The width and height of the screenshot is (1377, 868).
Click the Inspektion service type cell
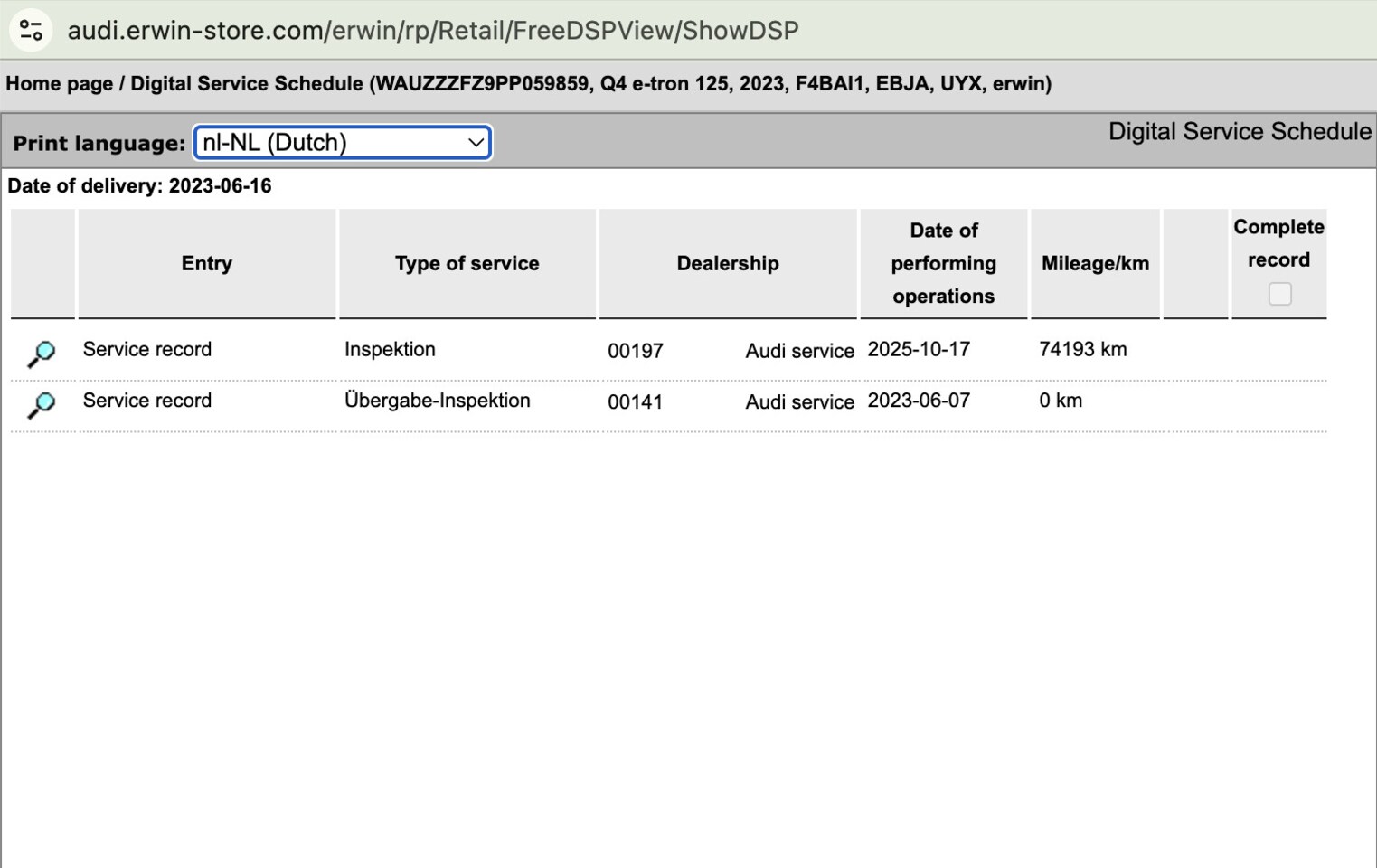point(390,349)
